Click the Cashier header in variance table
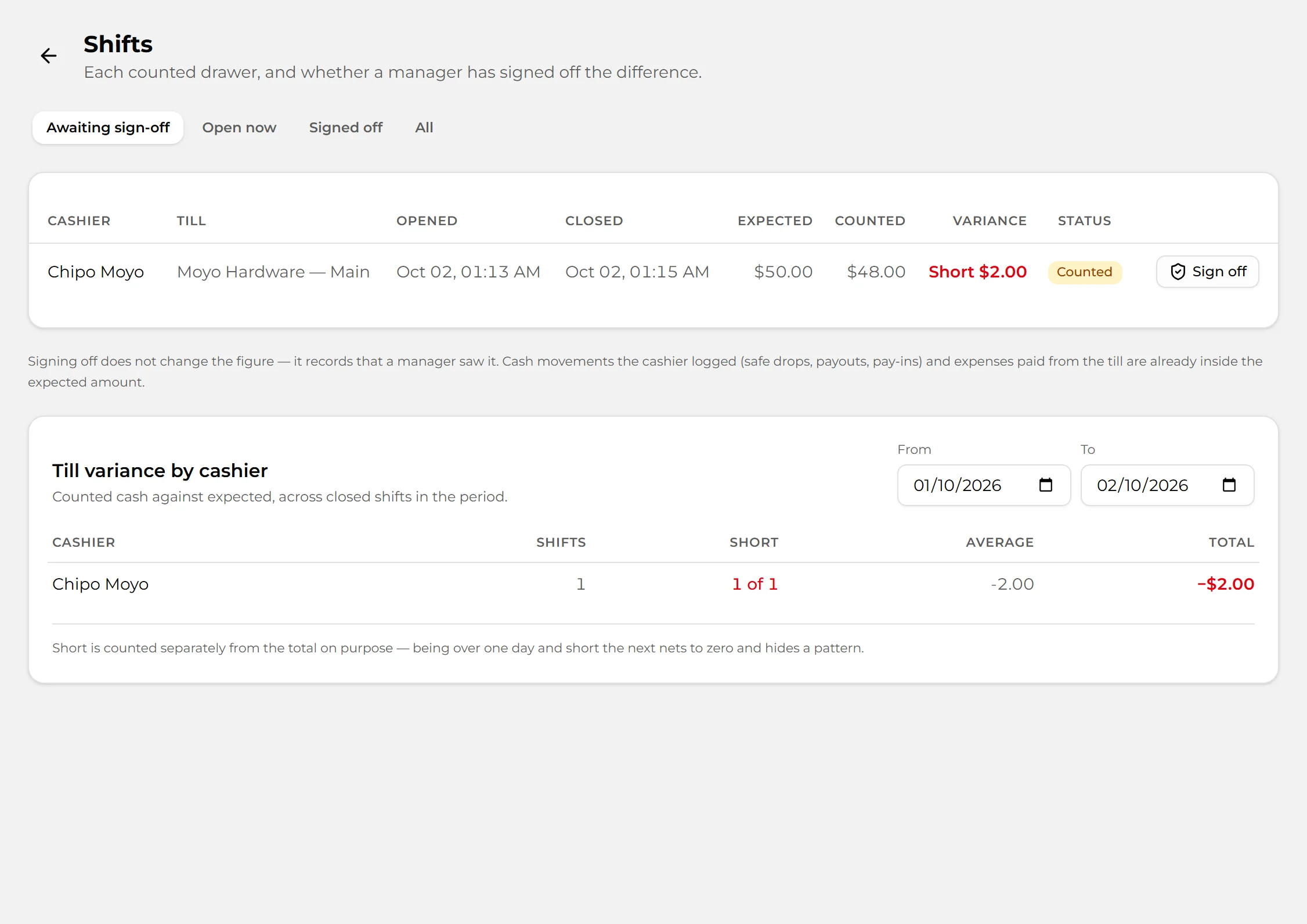Viewport: 1307px width, 924px height. (x=84, y=542)
